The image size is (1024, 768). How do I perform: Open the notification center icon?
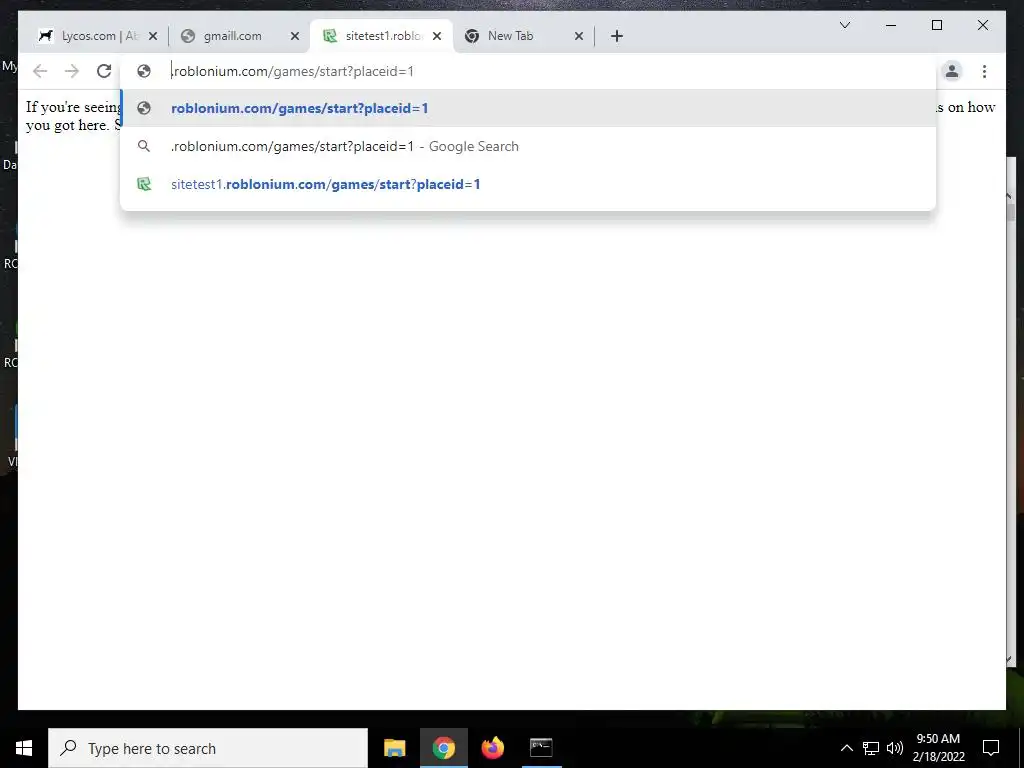[991, 748]
